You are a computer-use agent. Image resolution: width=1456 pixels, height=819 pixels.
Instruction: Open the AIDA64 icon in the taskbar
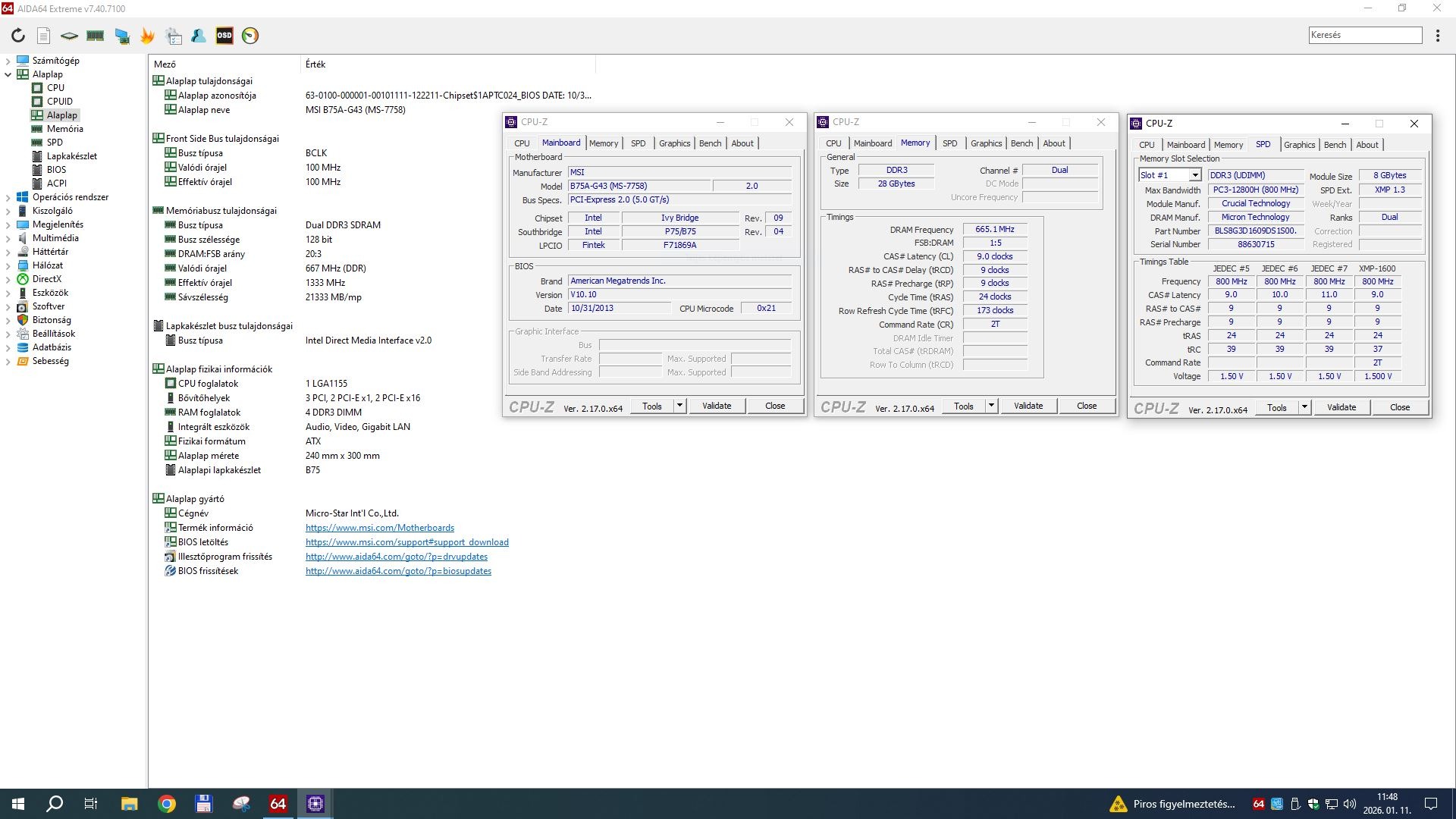[x=278, y=804]
